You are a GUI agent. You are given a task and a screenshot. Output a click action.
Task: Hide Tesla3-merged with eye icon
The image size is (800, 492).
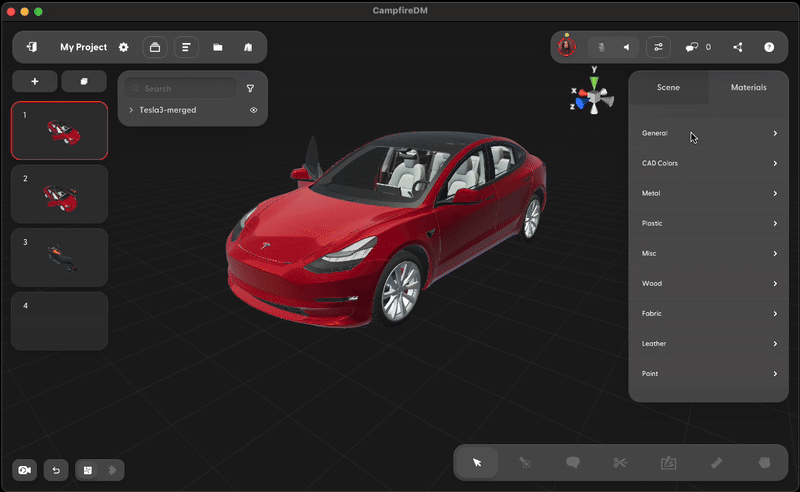tap(254, 110)
